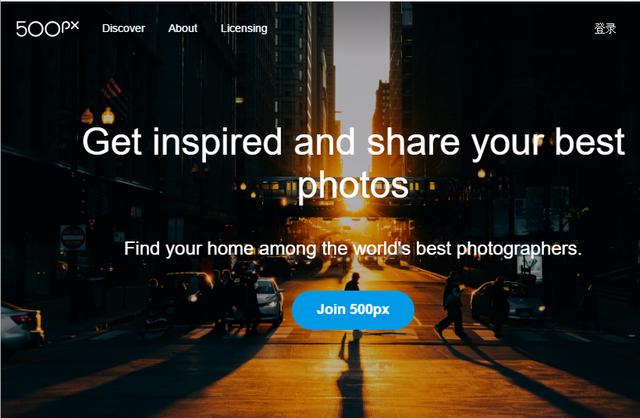The width and height of the screenshot is (640, 418).
Task: Open the Discover menu item
Action: [123, 28]
